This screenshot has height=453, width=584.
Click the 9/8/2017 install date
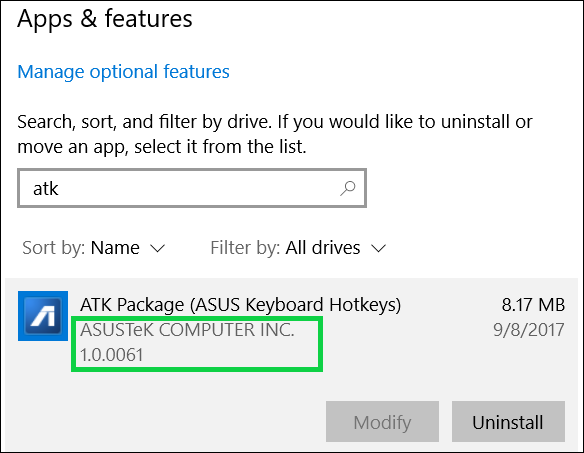coord(529,330)
